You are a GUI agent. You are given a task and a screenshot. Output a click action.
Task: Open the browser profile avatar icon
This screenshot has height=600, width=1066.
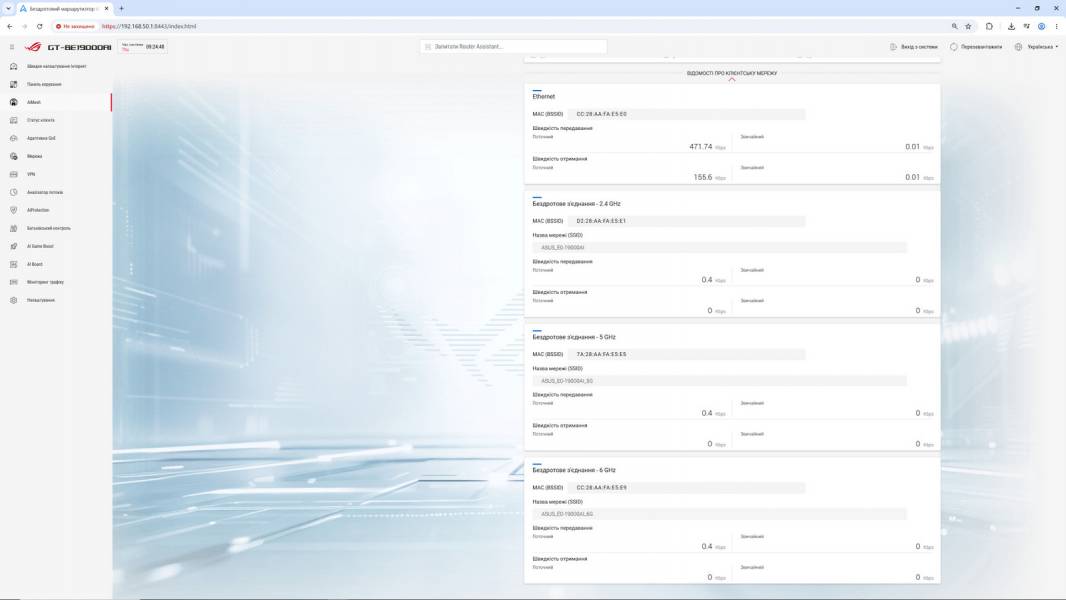(x=1041, y=27)
